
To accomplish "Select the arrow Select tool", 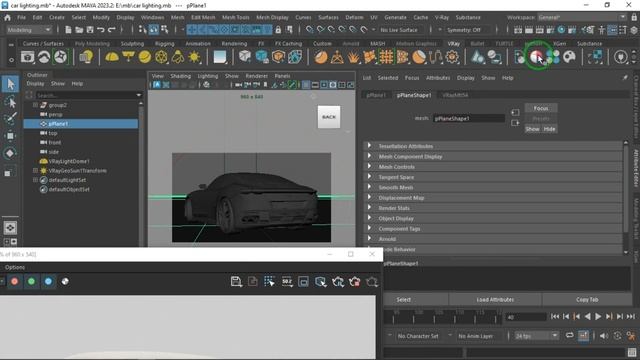I will (10, 84).
